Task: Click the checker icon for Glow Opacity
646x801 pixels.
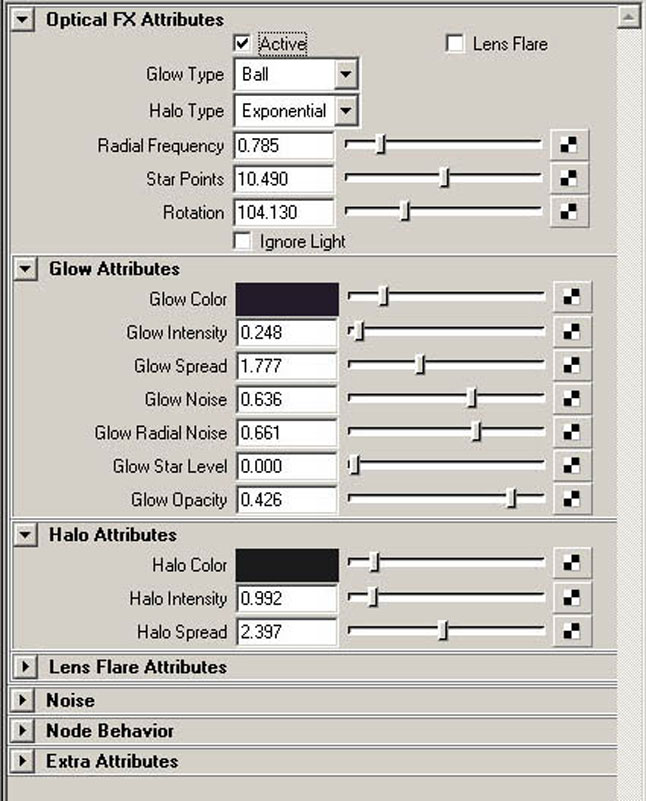Action: click(x=572, y=499)
